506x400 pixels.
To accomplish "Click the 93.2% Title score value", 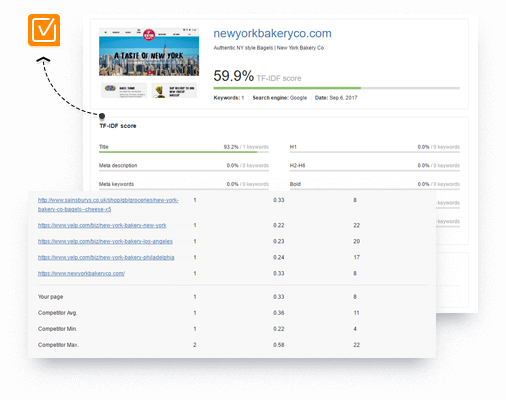I will coord(231,147).
